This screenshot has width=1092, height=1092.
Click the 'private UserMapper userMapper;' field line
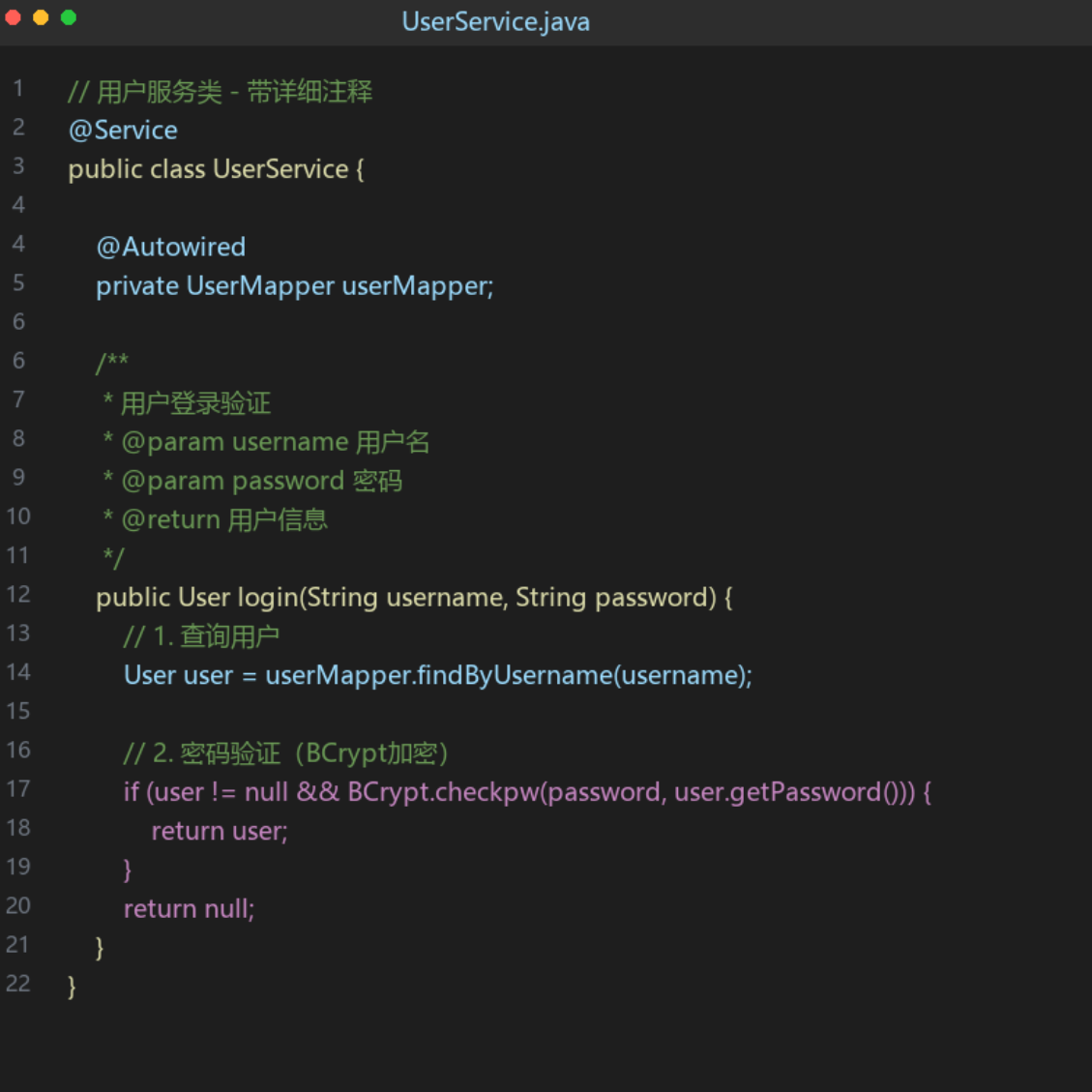[295, 286]
